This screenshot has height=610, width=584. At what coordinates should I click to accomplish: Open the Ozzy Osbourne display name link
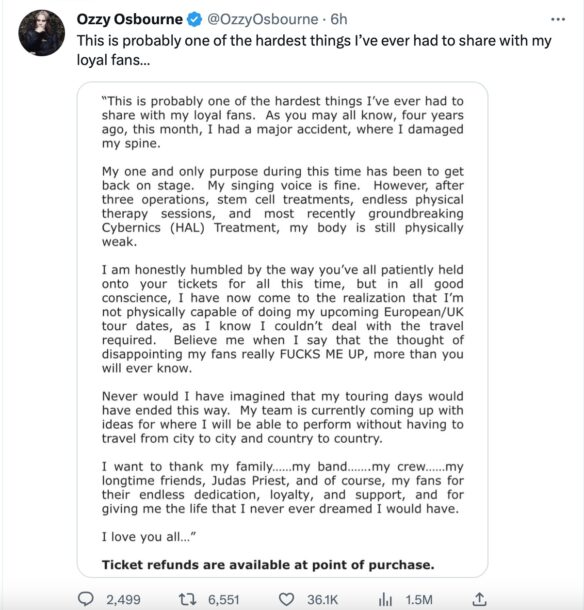[x=130, y=19]
